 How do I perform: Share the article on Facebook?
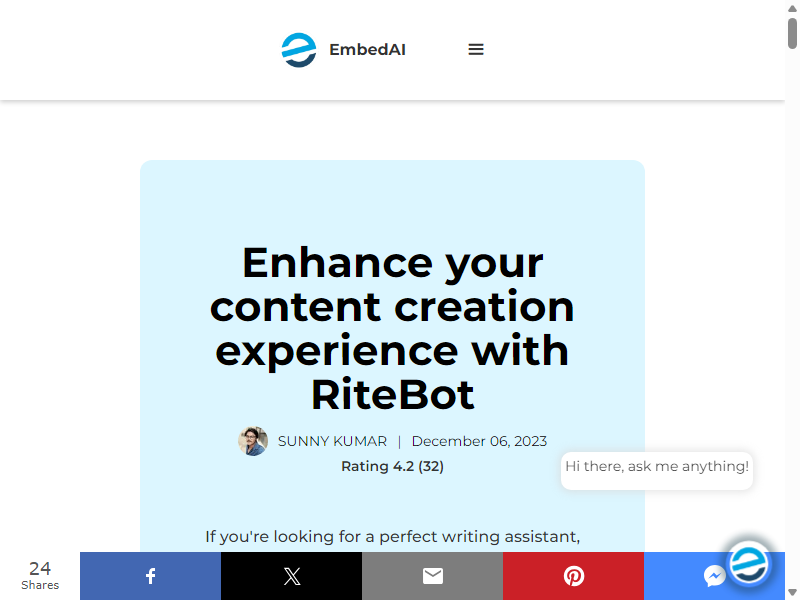(151, 576)
